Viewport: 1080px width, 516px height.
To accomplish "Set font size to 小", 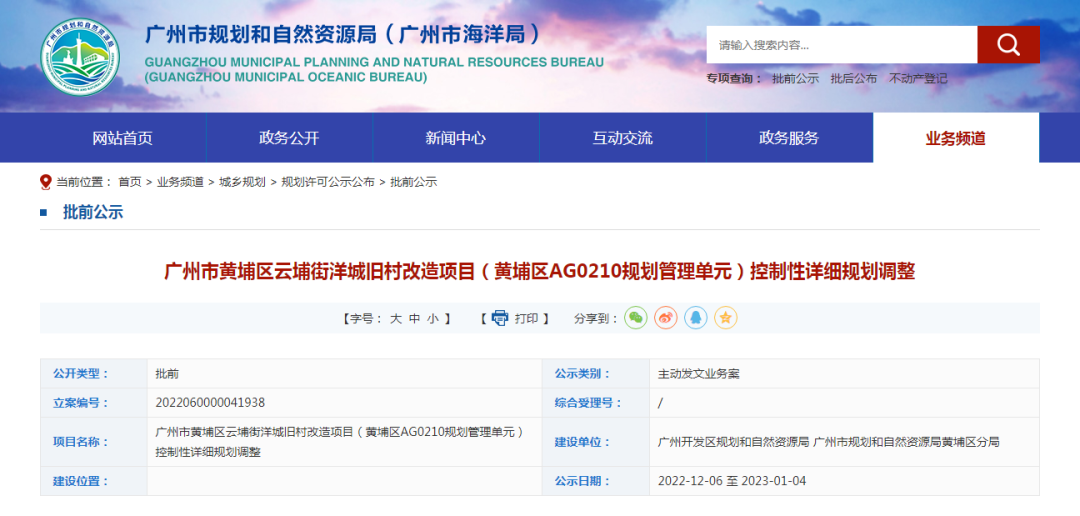I will (x=432, y=318).
